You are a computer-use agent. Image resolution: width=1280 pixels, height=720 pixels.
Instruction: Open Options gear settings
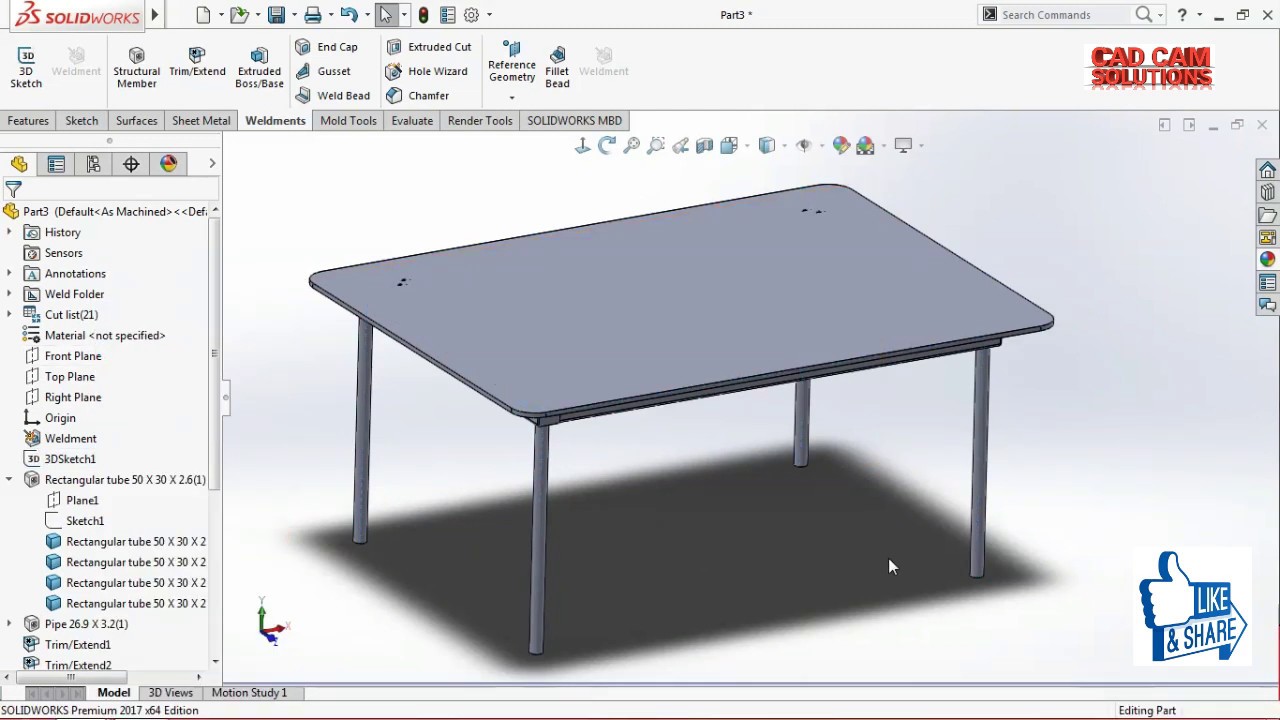pyautogui.click(x=471, y=15)
